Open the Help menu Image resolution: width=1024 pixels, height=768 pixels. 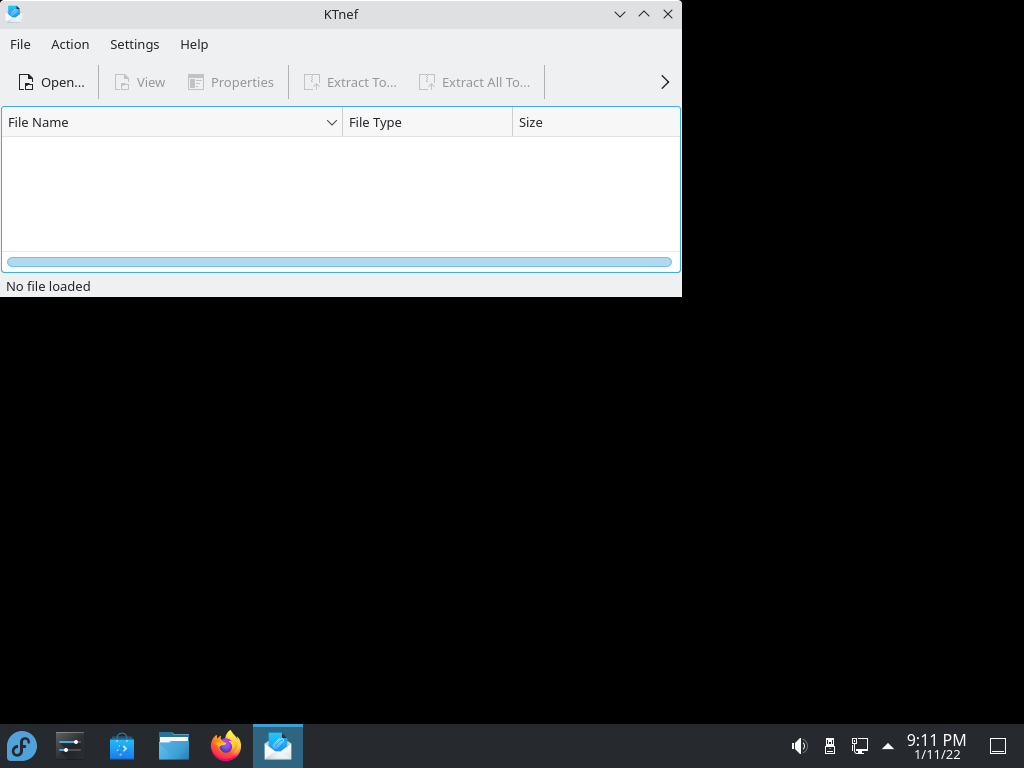click(194, 44)
